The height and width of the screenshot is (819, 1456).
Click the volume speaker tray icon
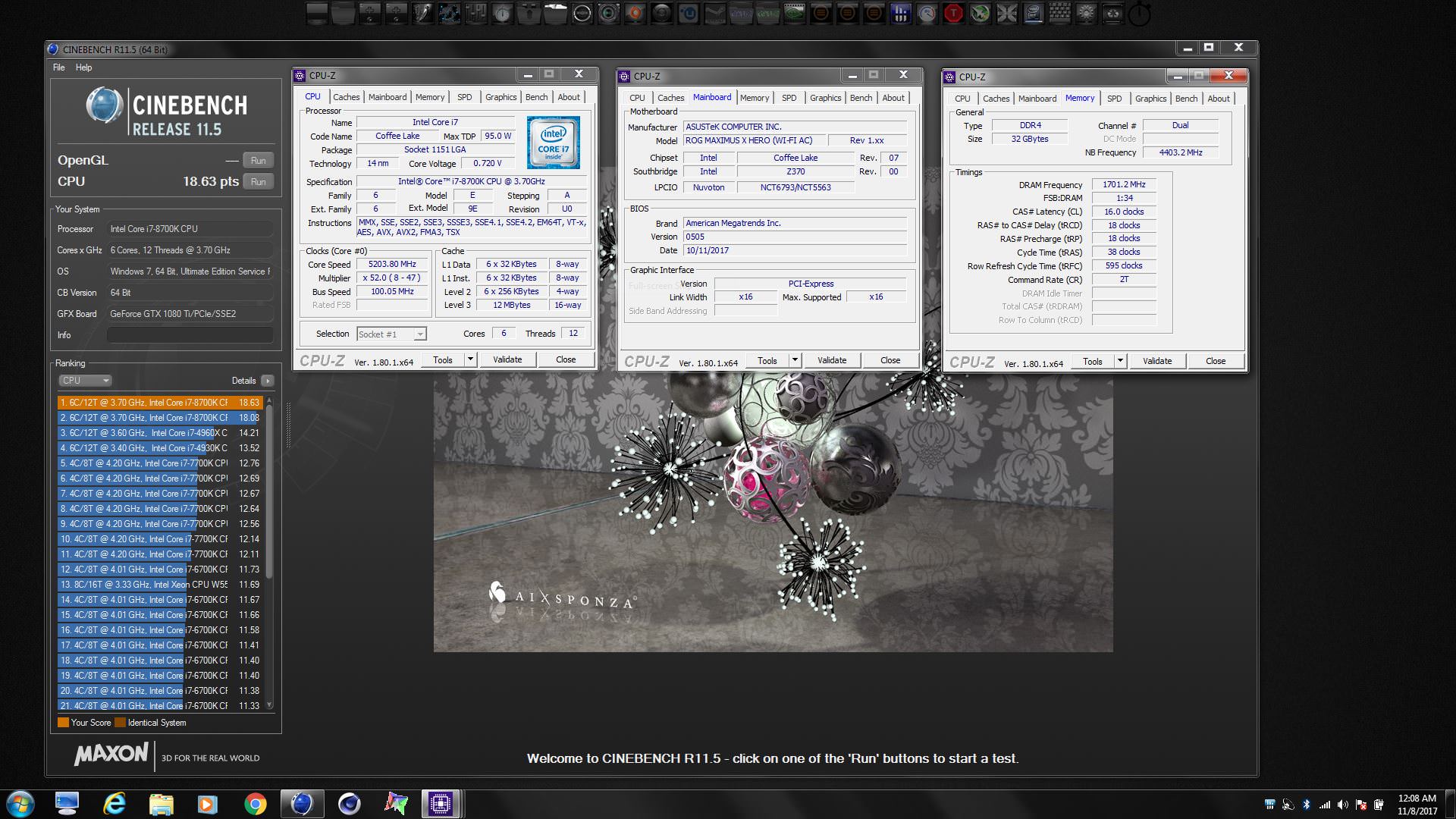point(1343,805)
